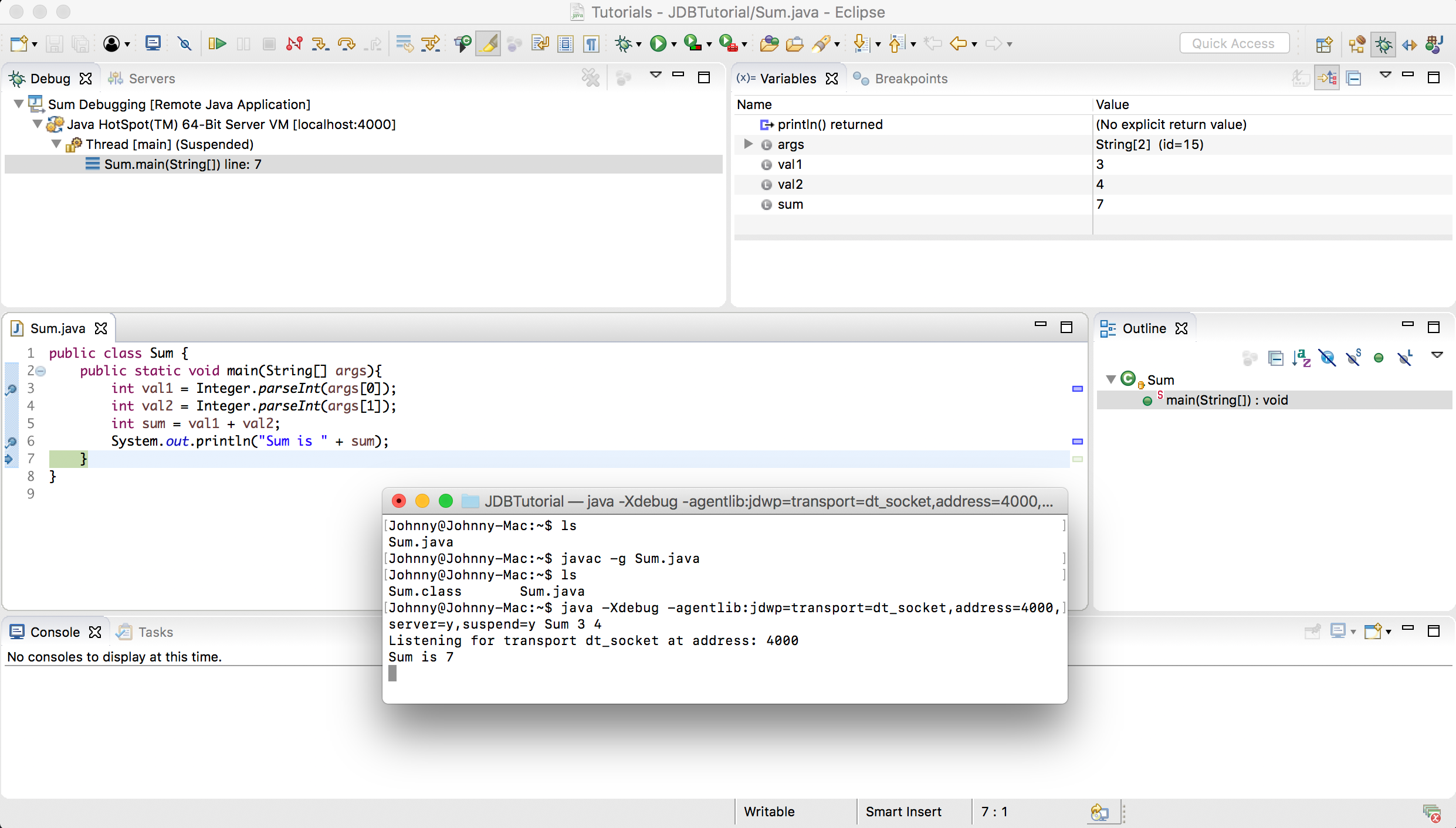The width and height of the screenshot is (1456, 828).
Task: Select the sum variable row
Action: pyautogui.click(x=1093, y=204)
